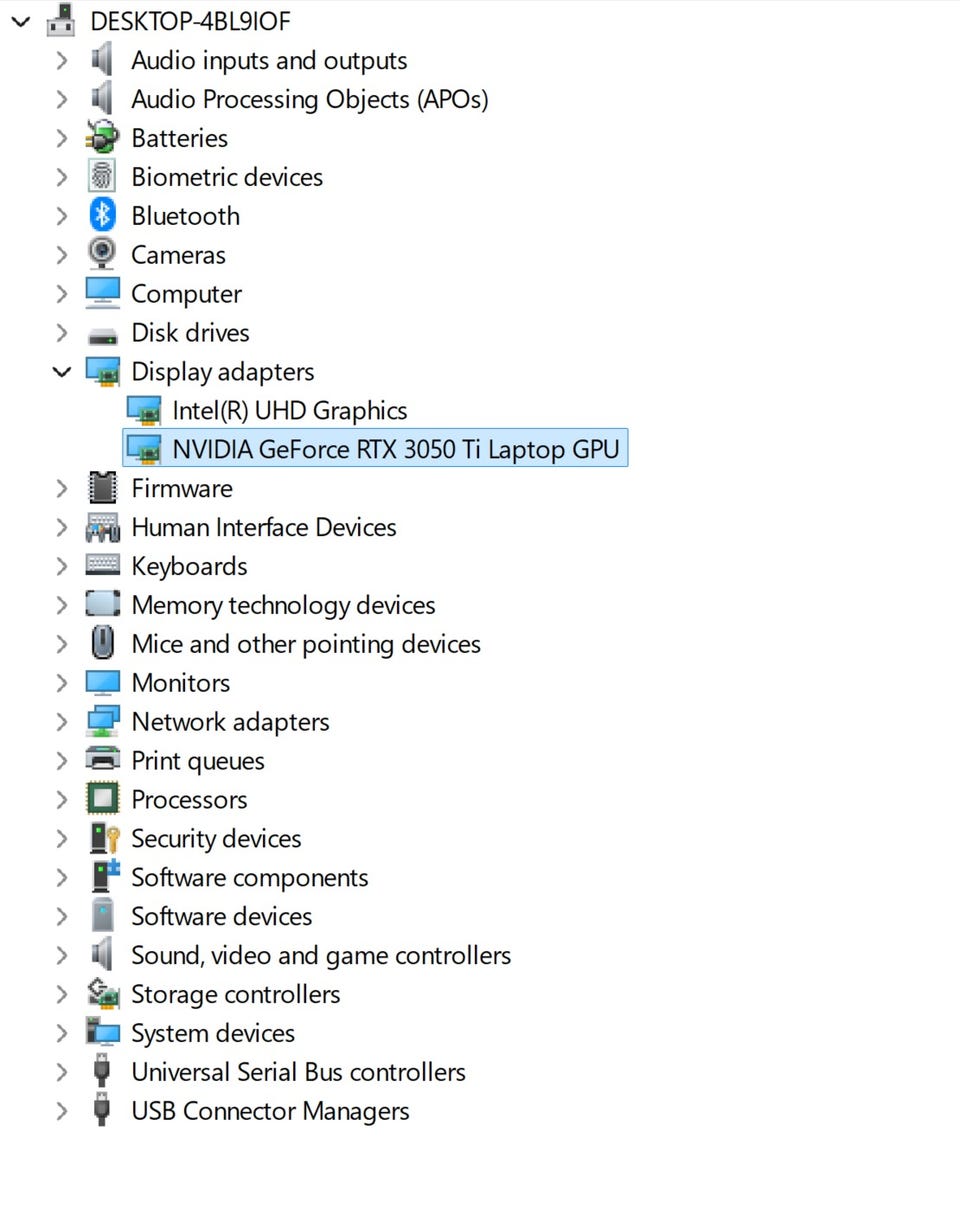Collapse the Display adapters category
Image resolution: width=960 pixels, height=1208 pixels.
click(62, 371)
